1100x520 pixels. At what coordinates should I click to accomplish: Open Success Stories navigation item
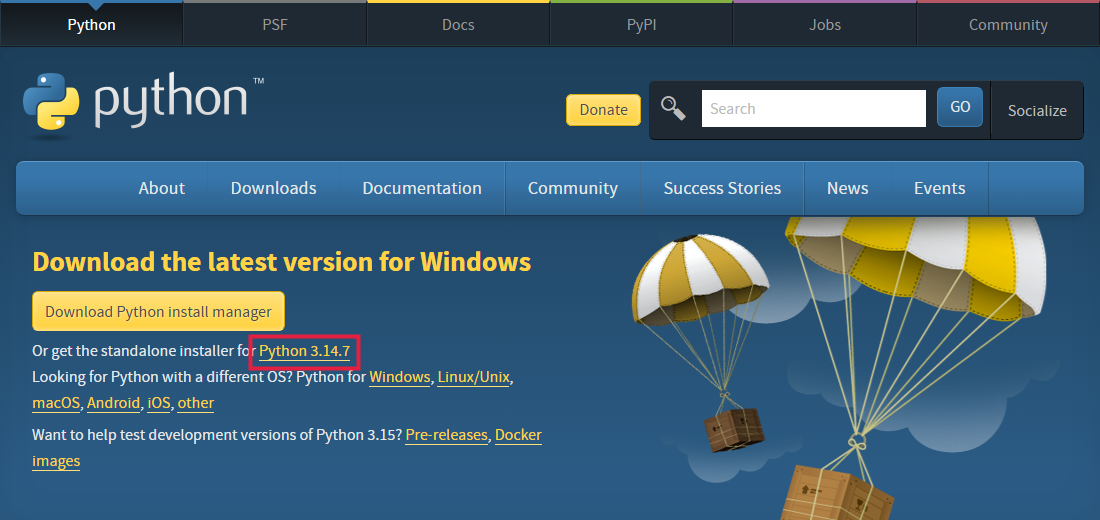(x=722, y=188)
